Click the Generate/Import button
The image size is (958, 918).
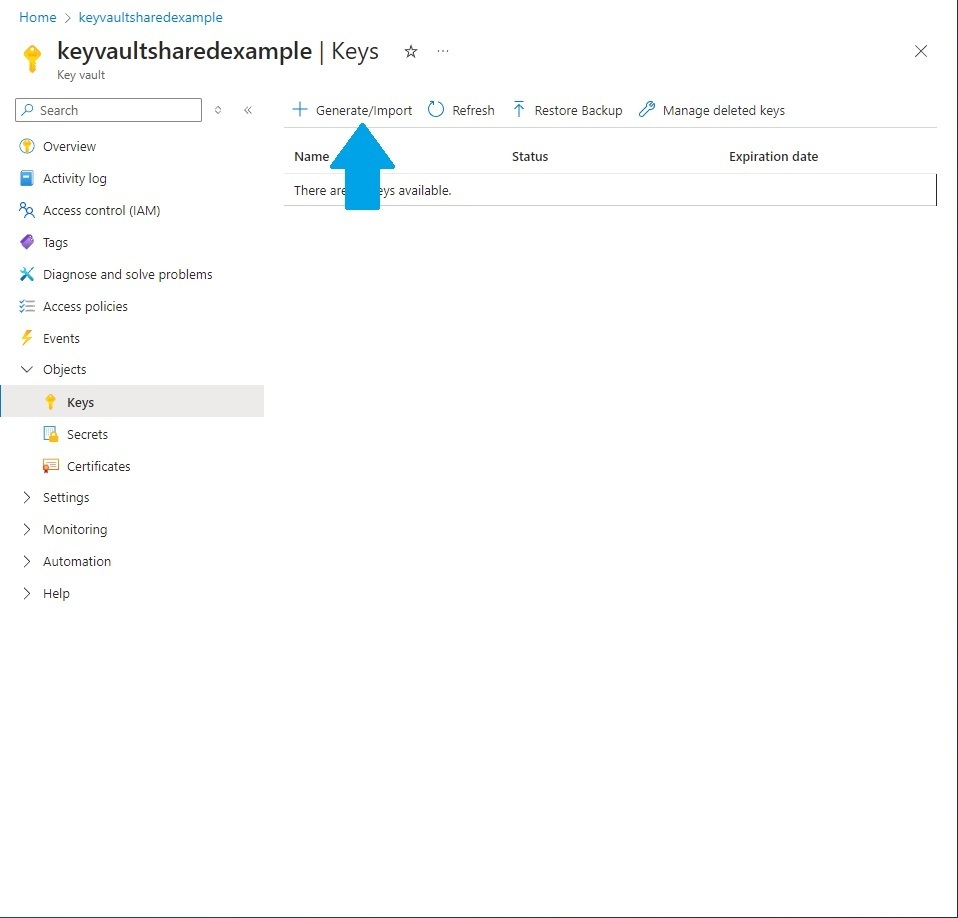click(x=352, y=110)
